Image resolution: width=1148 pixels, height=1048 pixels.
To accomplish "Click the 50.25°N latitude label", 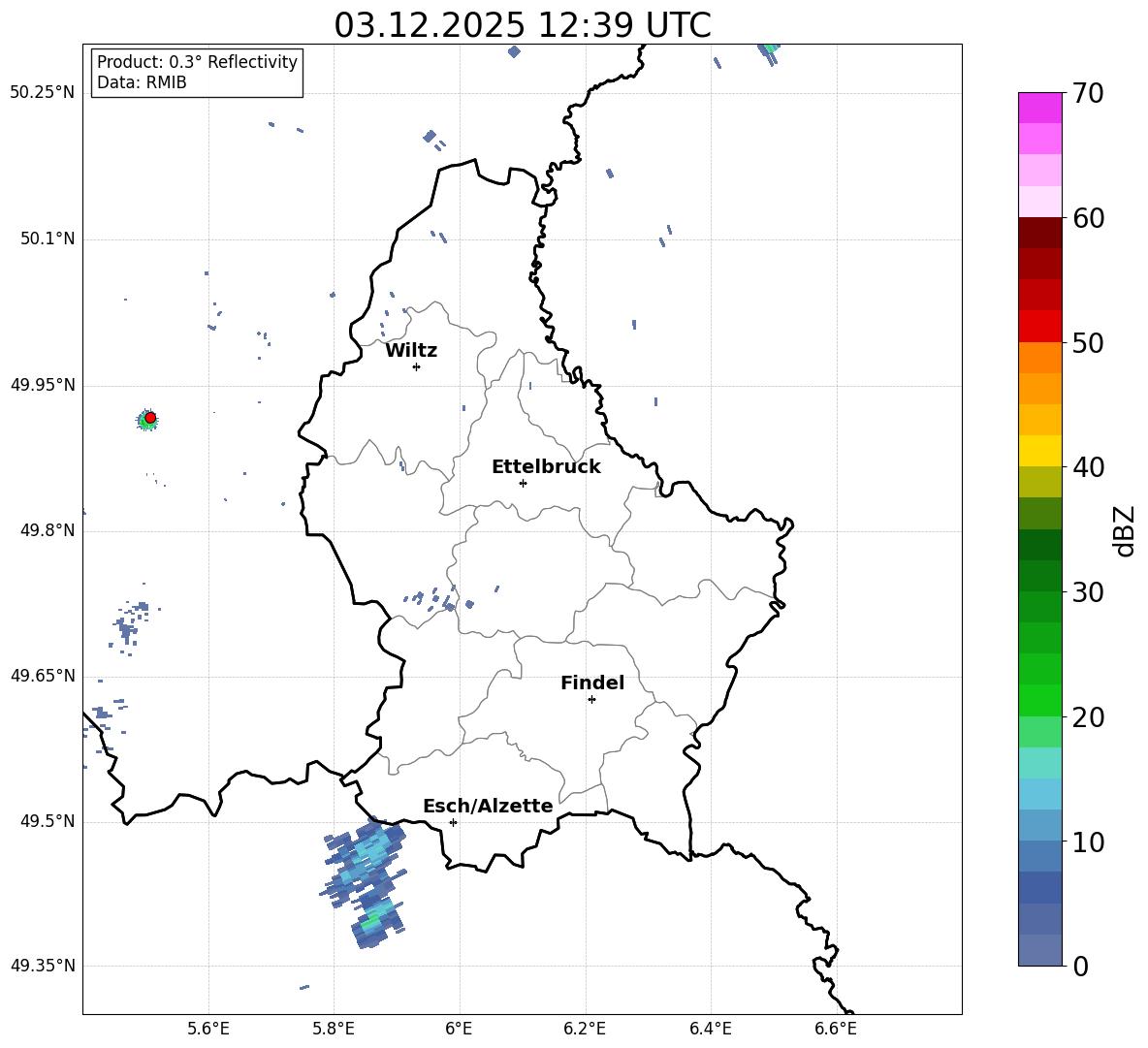I will click(x=43, y=93).
